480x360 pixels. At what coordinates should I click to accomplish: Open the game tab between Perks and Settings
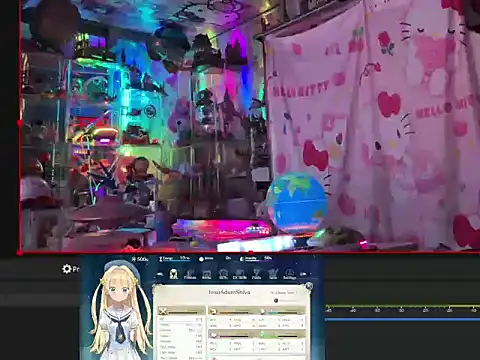[x=273, y=274]
